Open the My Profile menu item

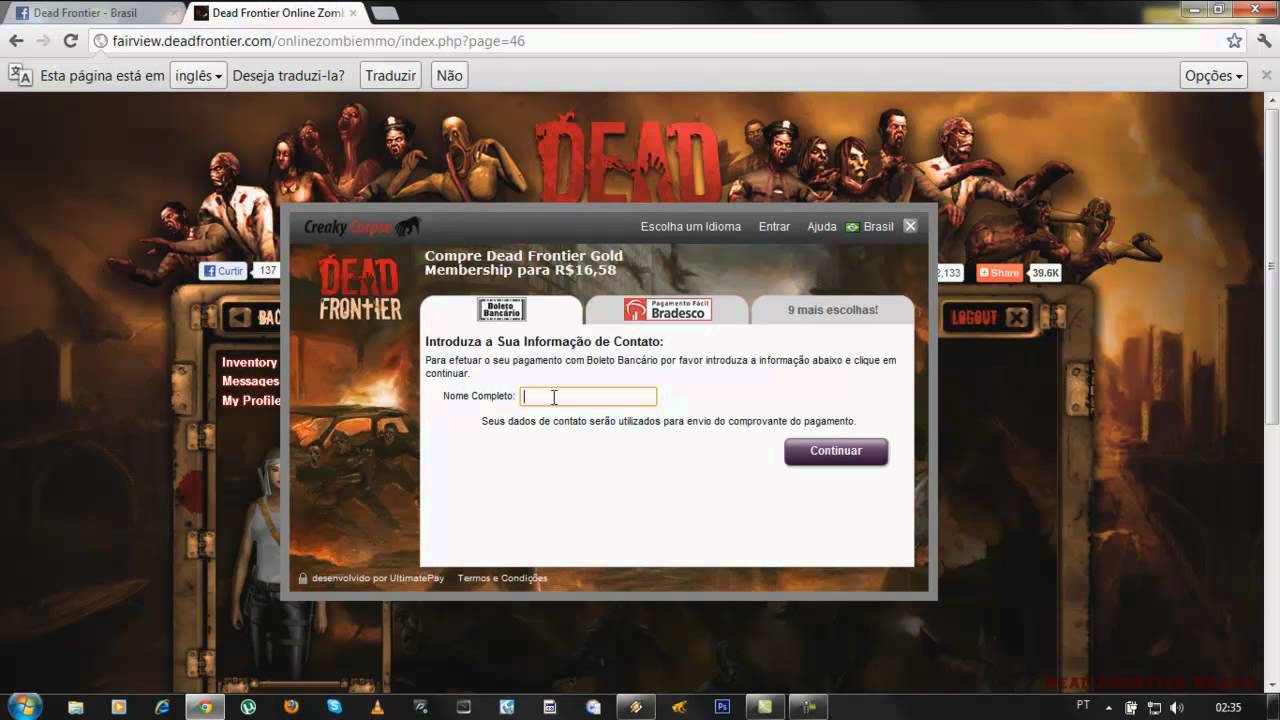pos(251,400)
